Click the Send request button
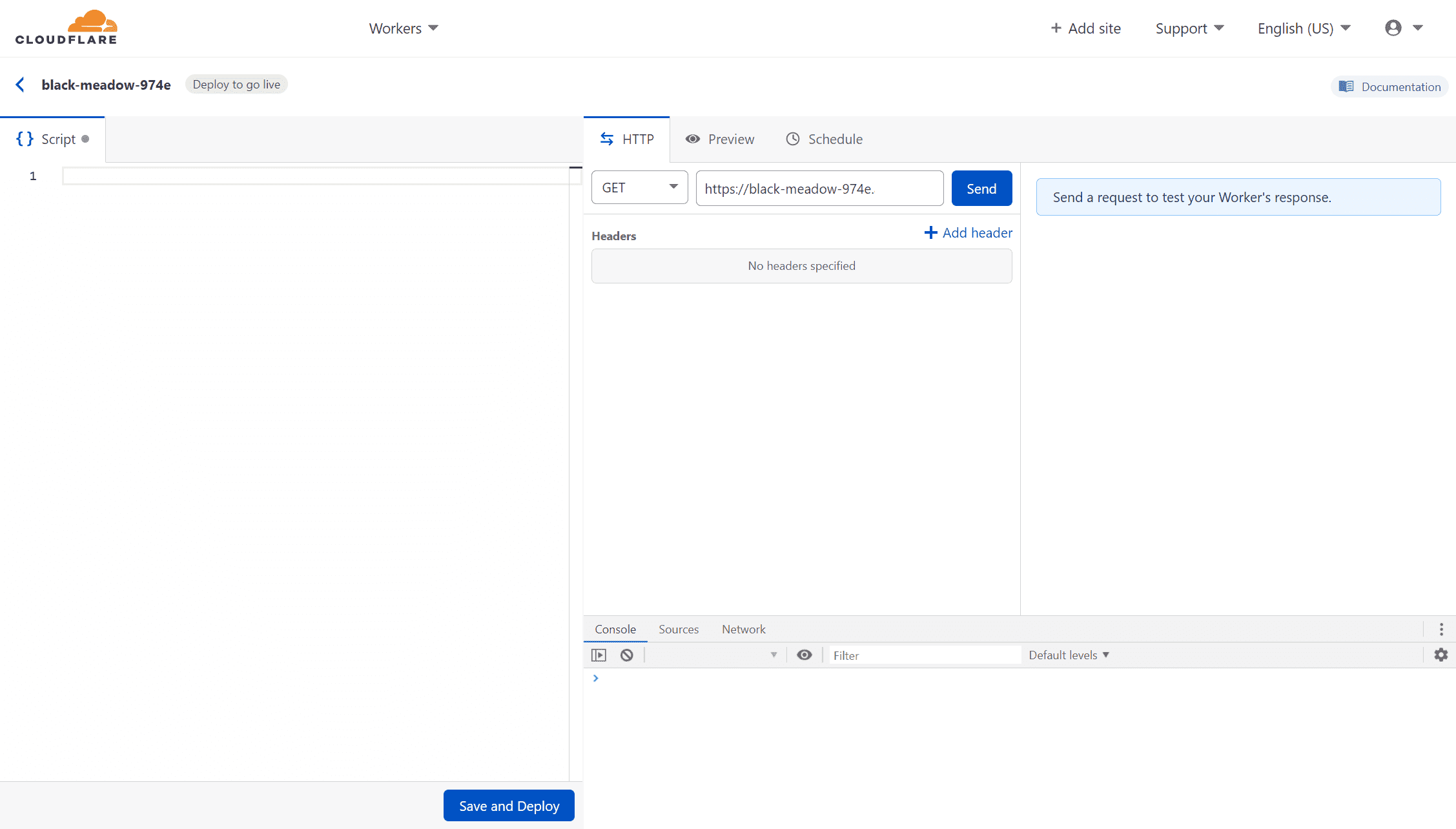 tap(981, 189)
